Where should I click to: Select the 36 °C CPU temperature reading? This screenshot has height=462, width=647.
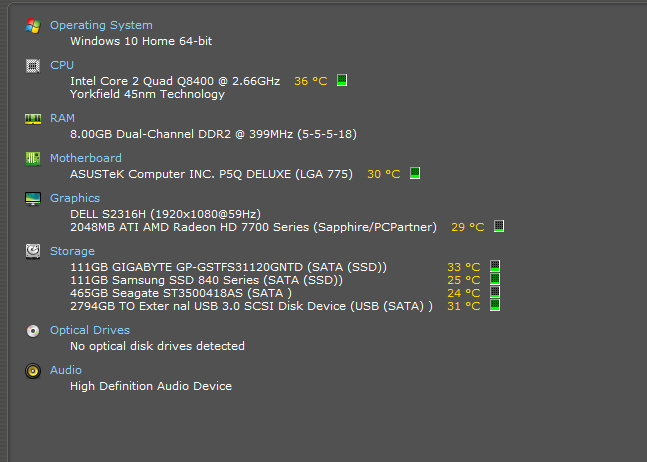(x=311, y=81)
